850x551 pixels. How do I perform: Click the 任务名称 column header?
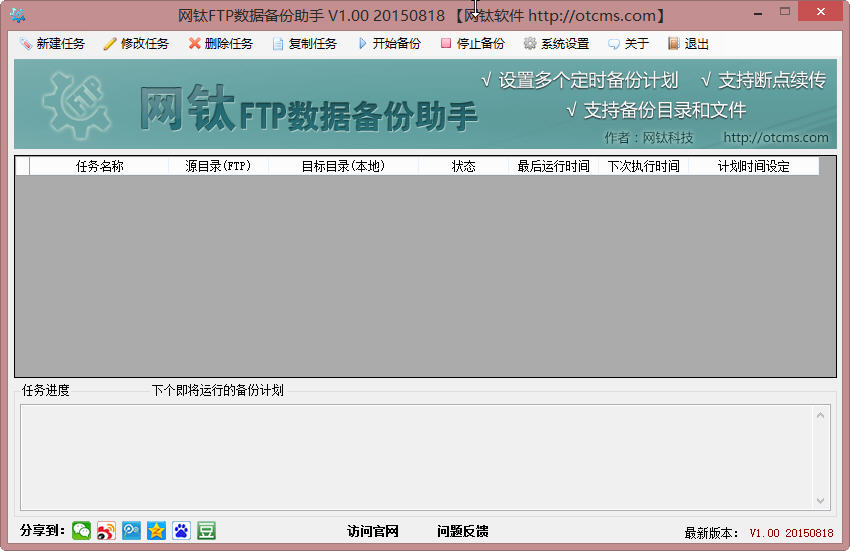99,166
